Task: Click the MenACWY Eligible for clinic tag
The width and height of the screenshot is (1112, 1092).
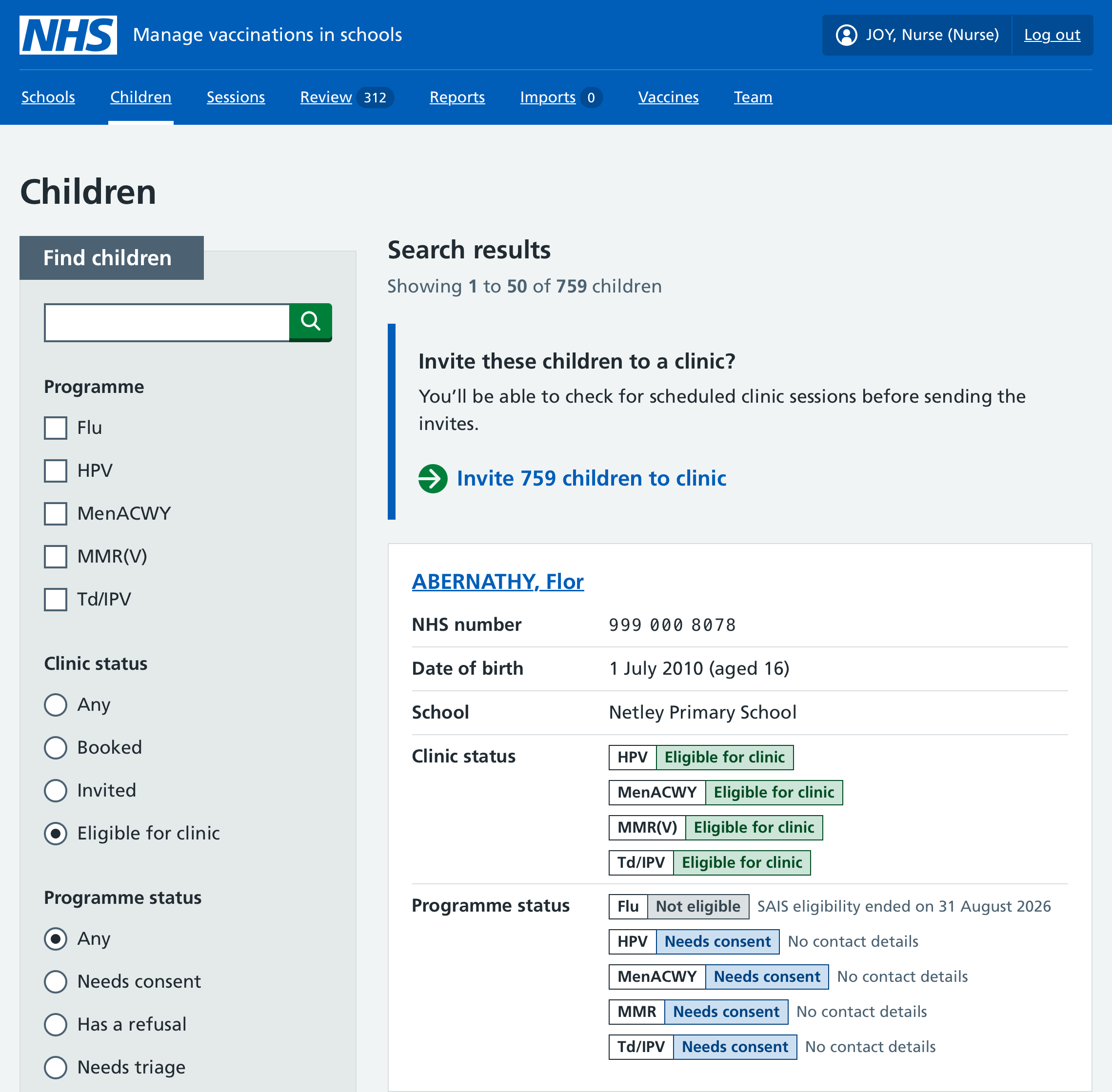Action: tap(726, 793)
